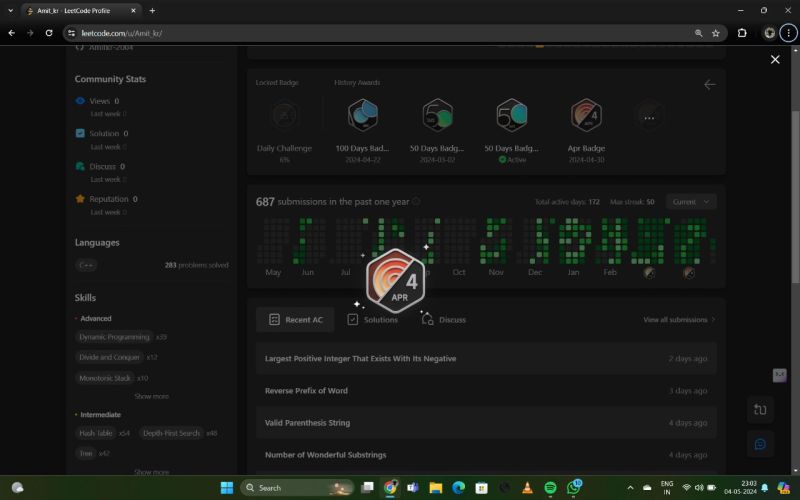Image resolution: width=800 pixels, height=500 pixels.
Task: Go back to the previous page
Action: coord(12,33)
